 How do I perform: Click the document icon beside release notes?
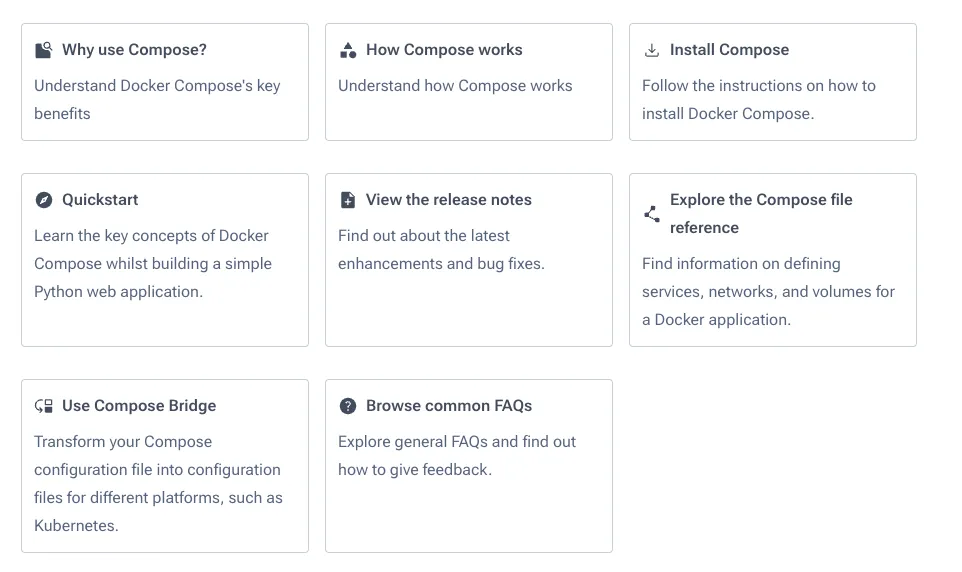pos(348,200)
